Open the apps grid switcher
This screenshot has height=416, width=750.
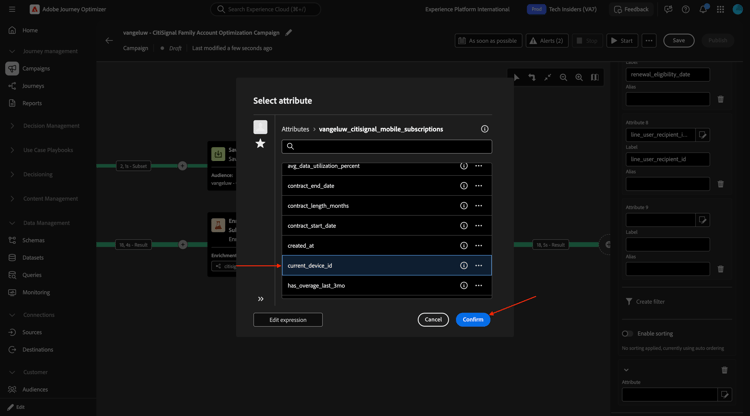point(720,10)
